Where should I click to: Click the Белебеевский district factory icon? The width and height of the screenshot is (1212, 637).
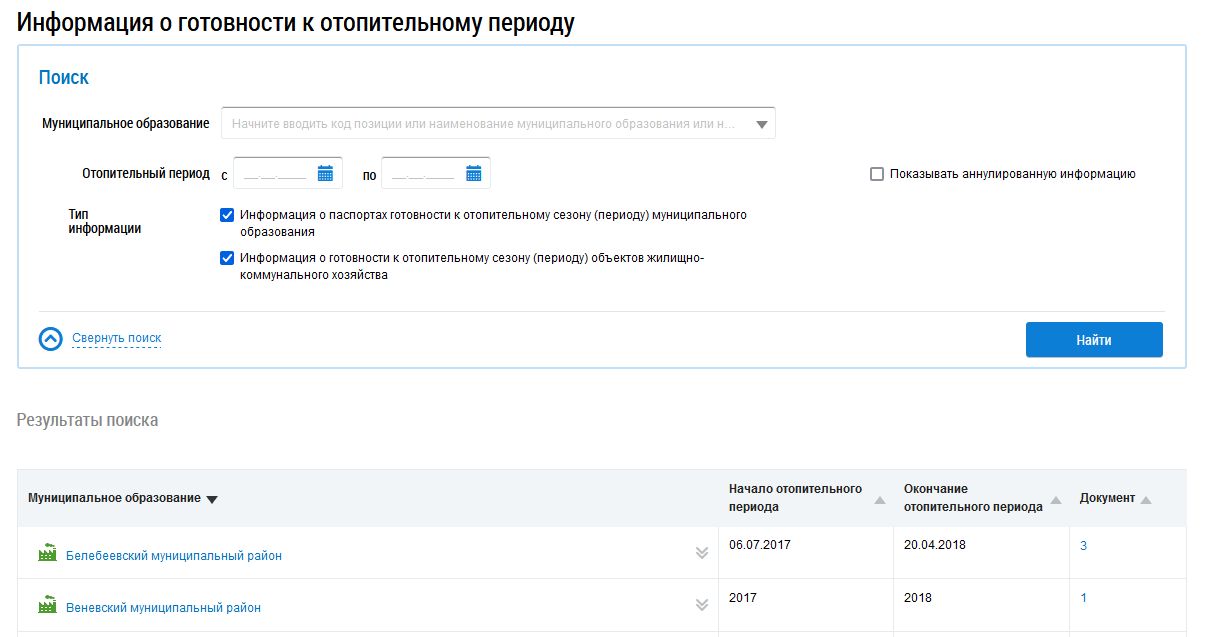(x=47, y=554)
